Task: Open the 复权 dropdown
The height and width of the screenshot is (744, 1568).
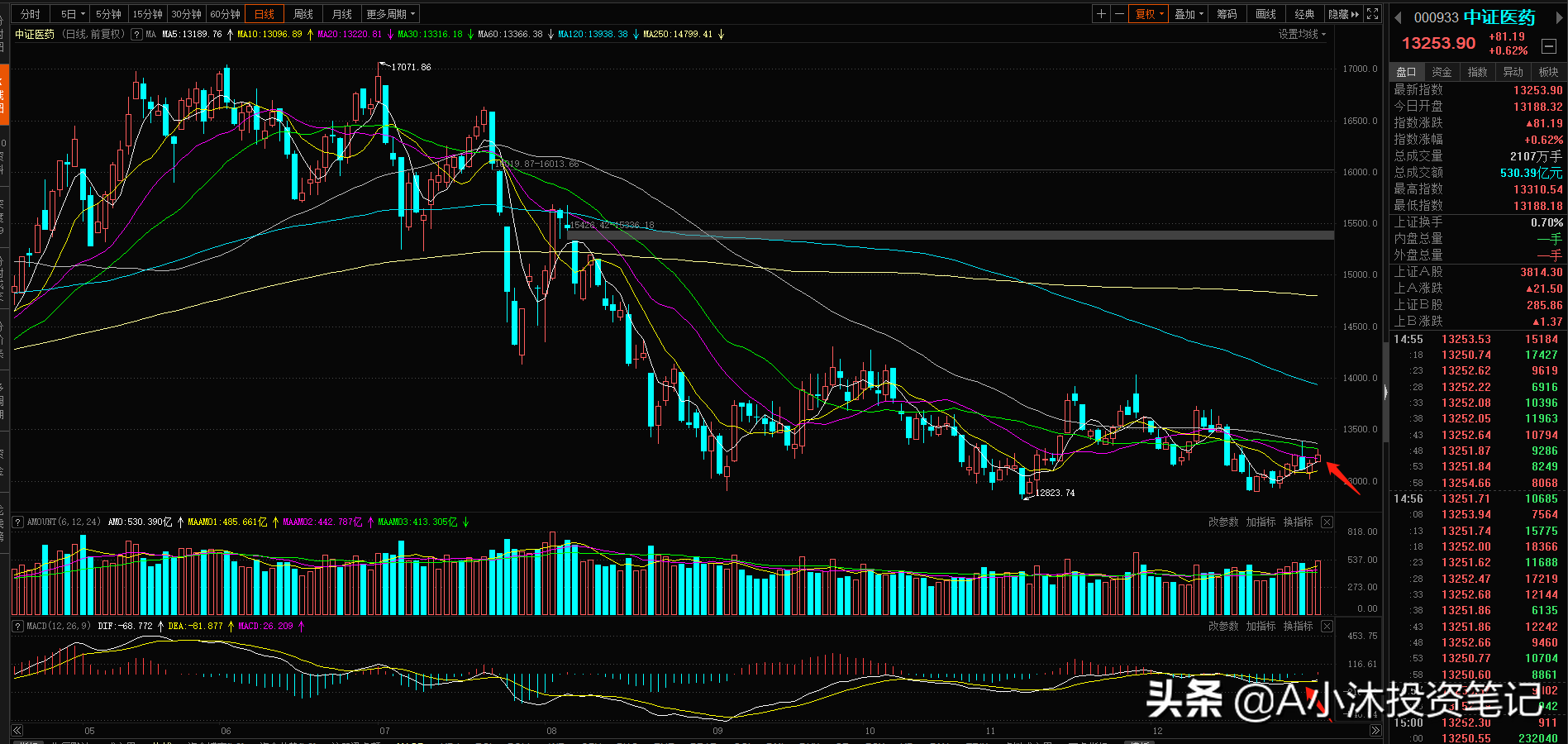Action: [1149, 14]
